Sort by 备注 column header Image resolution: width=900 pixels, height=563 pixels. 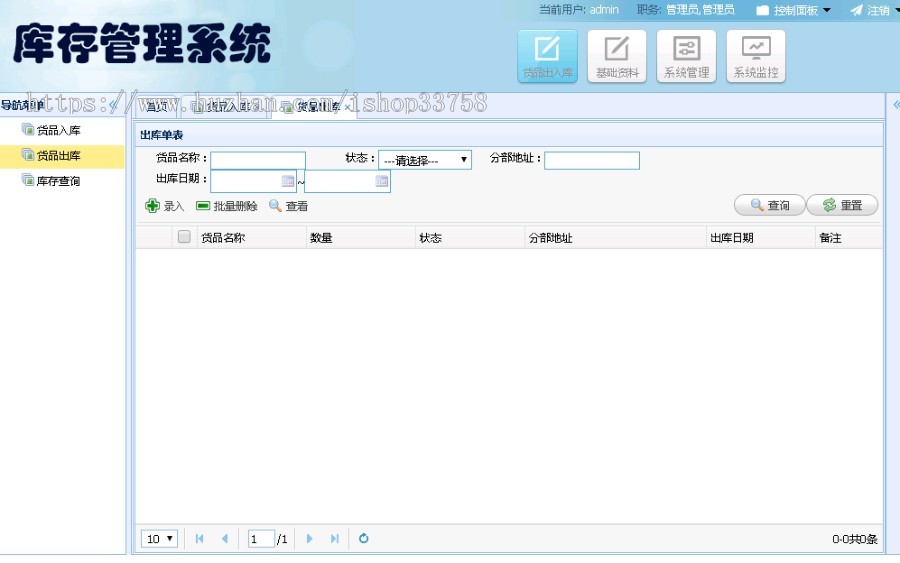849,238
